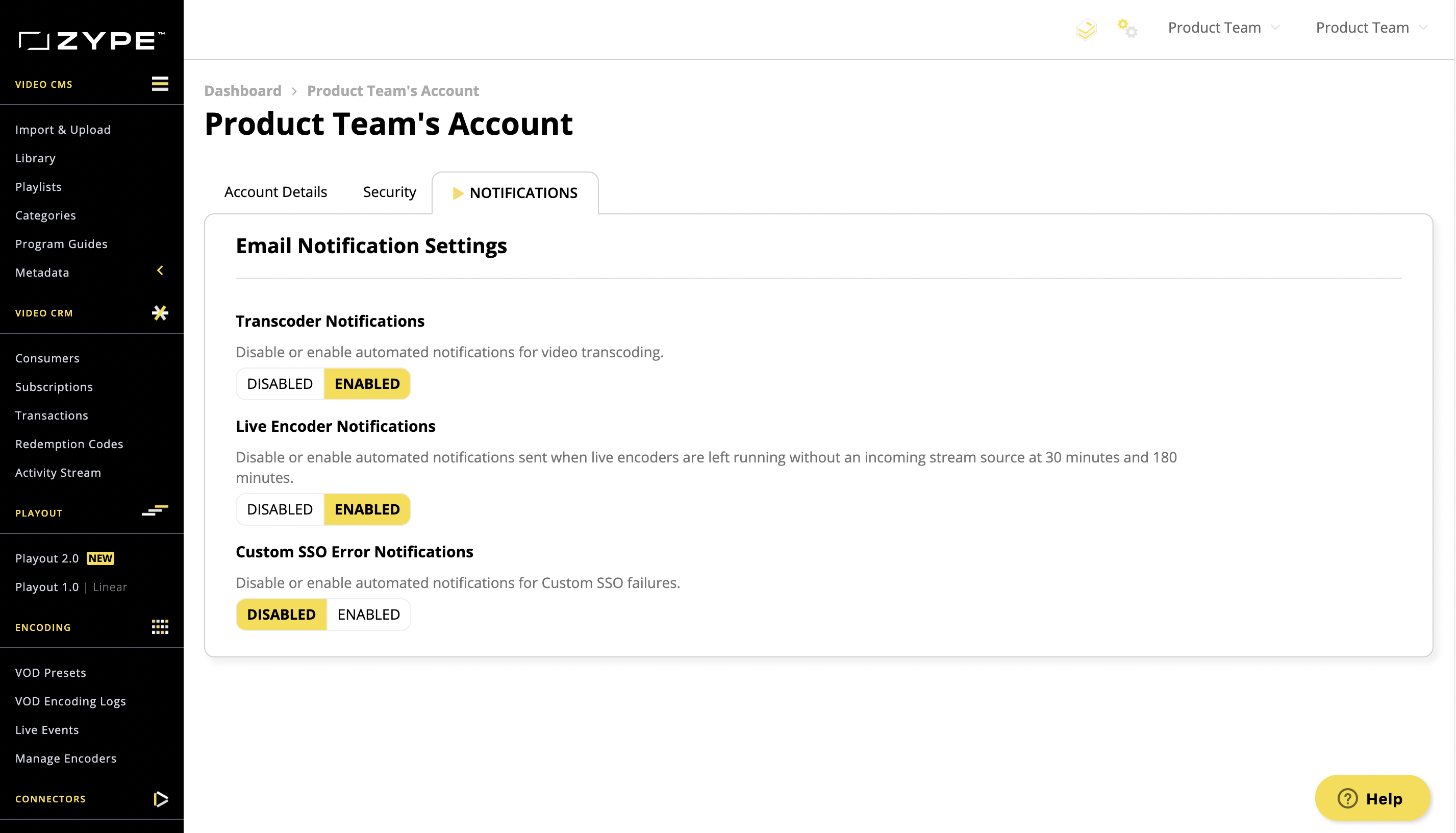The image size is (1456, 833).
Task: Click Product Team's Account breadcrumb link
Action: point(393,90)
